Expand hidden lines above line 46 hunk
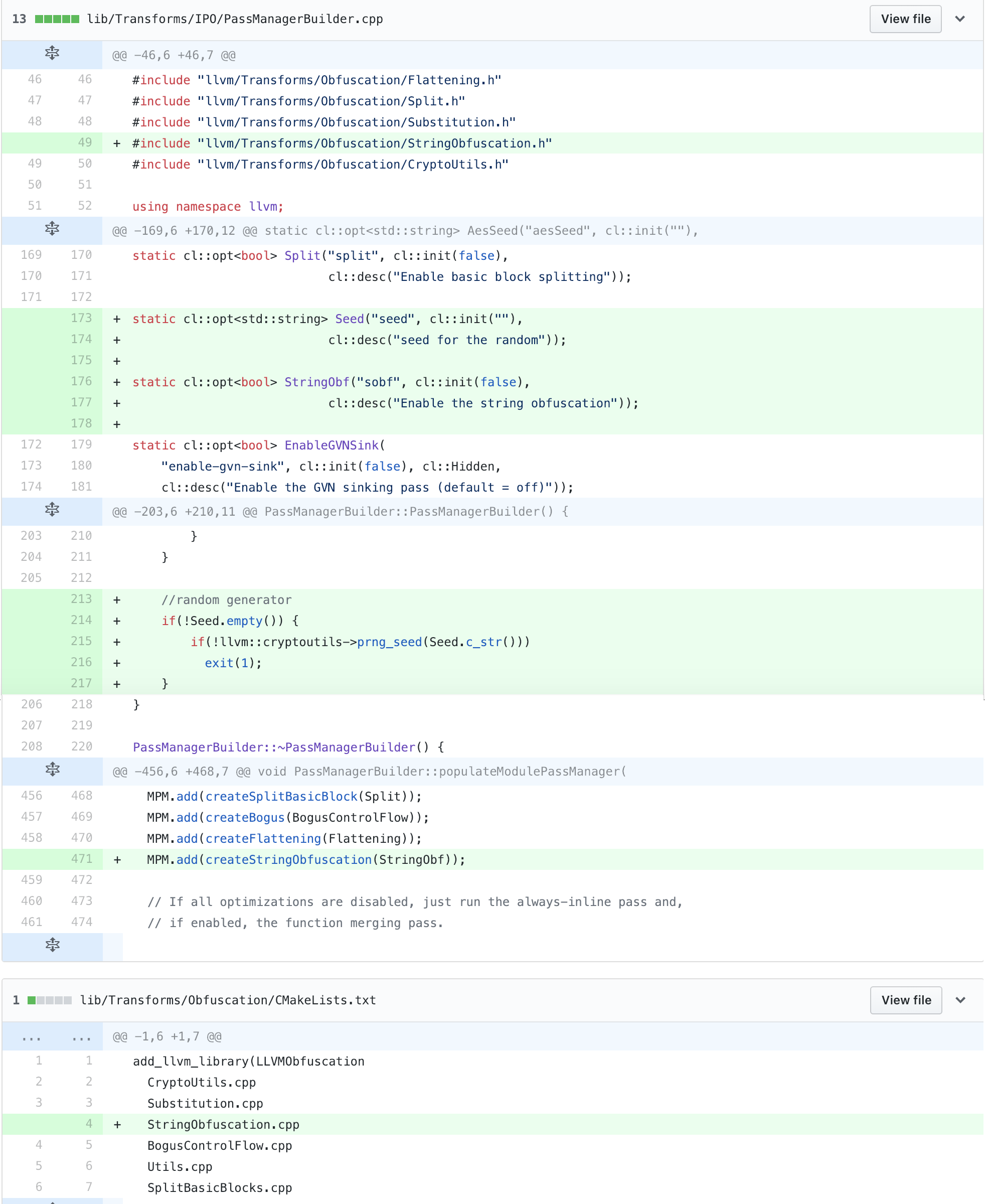Image resolution: width=985 pixels, height=1204 pixels. [x=52, y=53]
